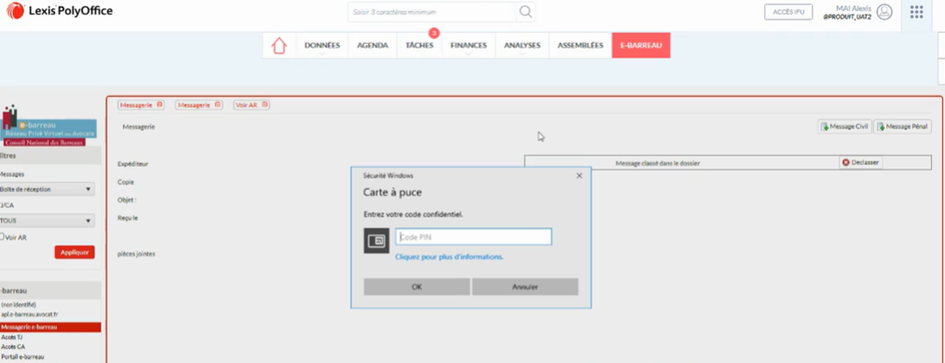This screenshot has height=363, width=945.
Task: Click the Tâches notification badge
Action: (x=433, y=33)
